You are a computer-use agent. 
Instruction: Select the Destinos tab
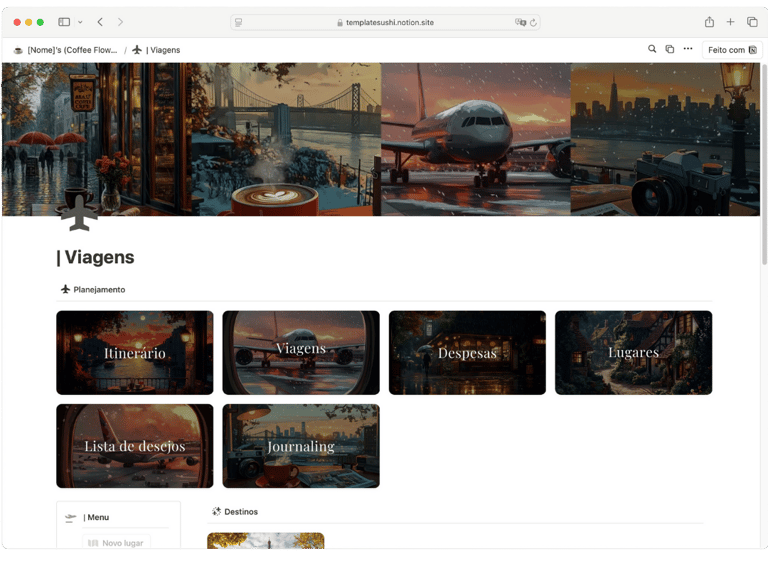[235, 512]
